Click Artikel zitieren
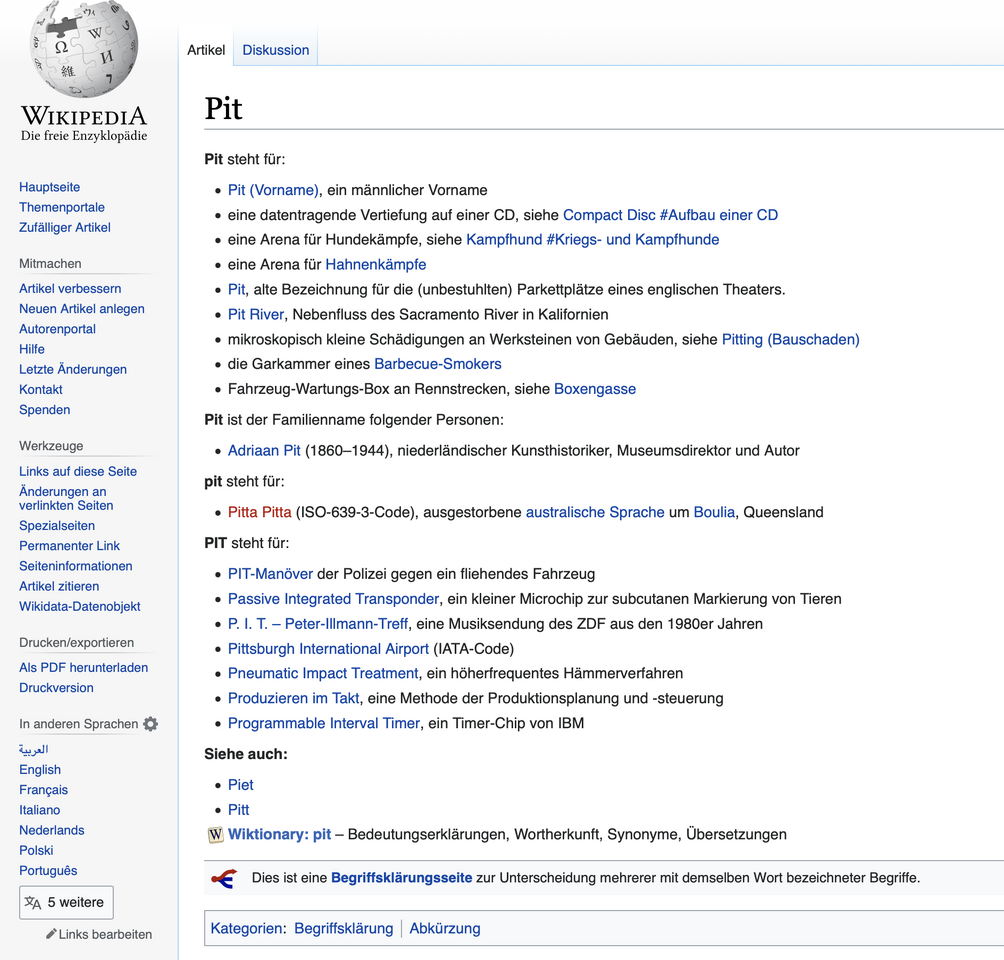1004x960 pixels. point(60,586)
